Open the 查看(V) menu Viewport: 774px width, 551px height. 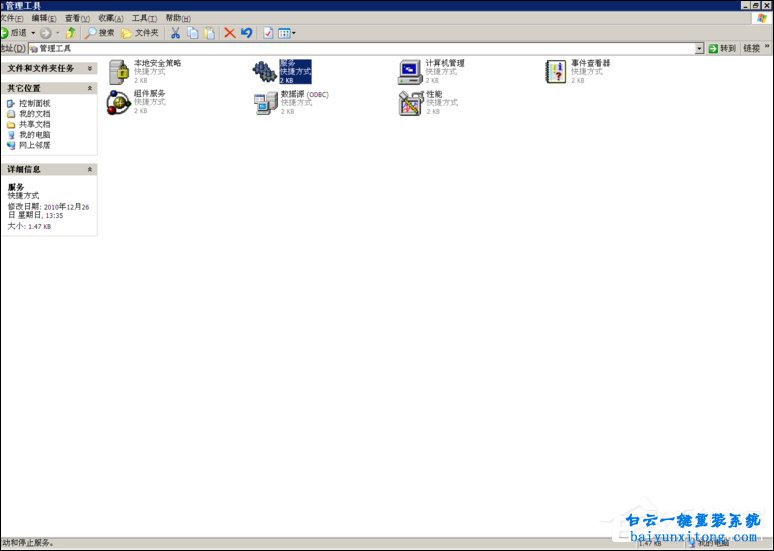point(77,18)
